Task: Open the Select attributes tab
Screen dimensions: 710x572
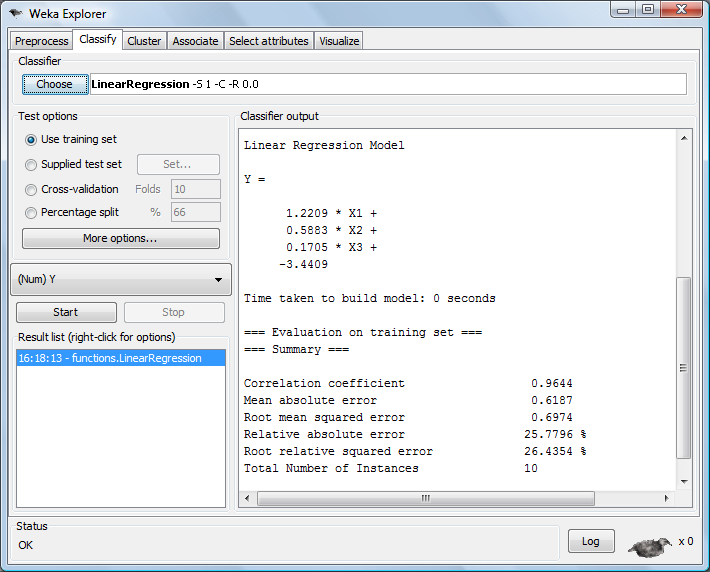Action: tap(269, 41)
